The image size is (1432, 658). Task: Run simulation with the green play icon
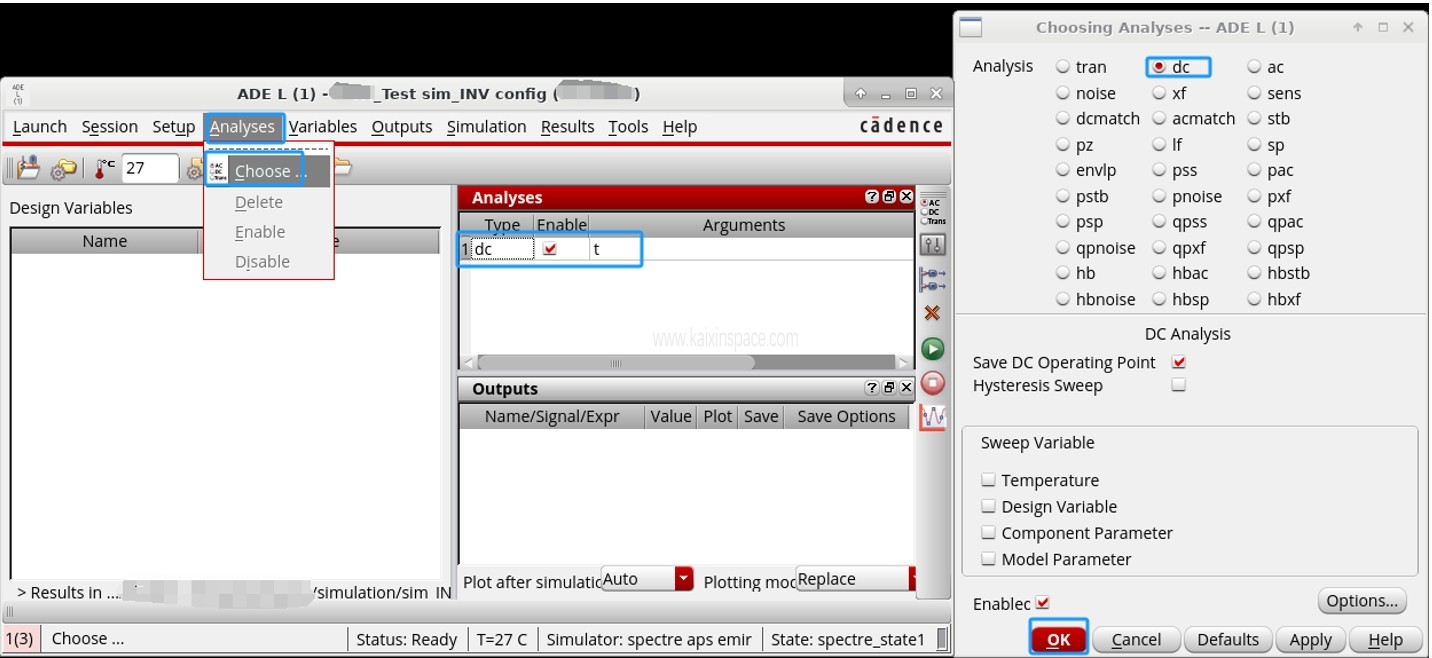pyautogui.click(x=932, y=349)
